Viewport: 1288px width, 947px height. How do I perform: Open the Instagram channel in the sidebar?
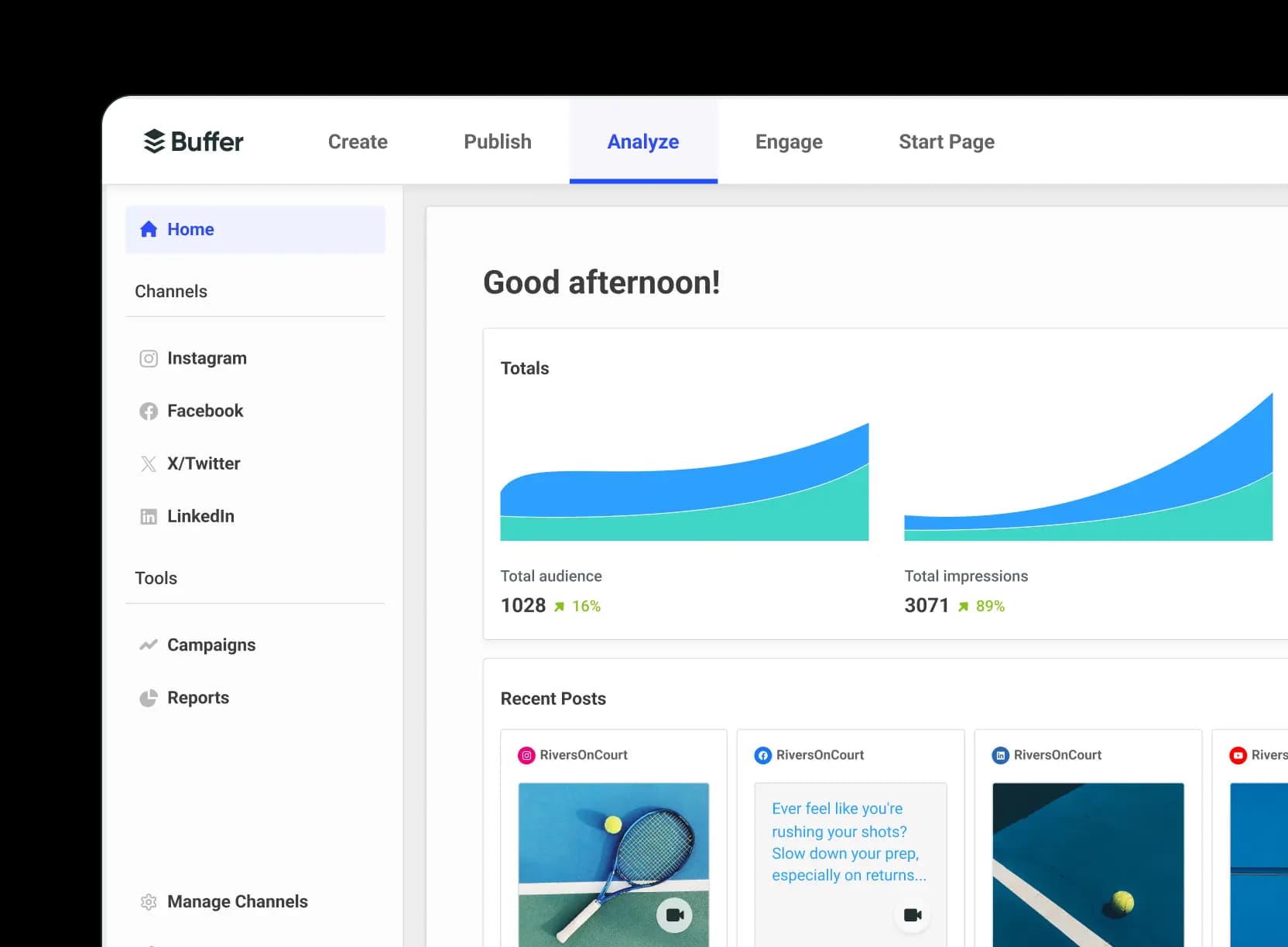(x=206, y=357)
